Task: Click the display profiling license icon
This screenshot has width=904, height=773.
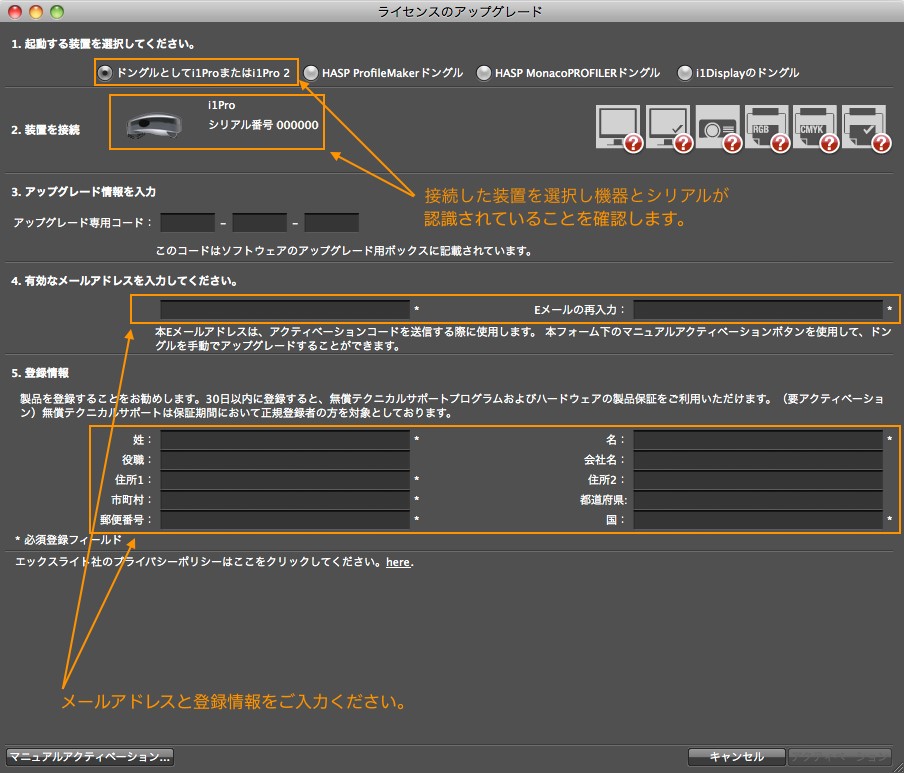Action: [x=617, y=127]
